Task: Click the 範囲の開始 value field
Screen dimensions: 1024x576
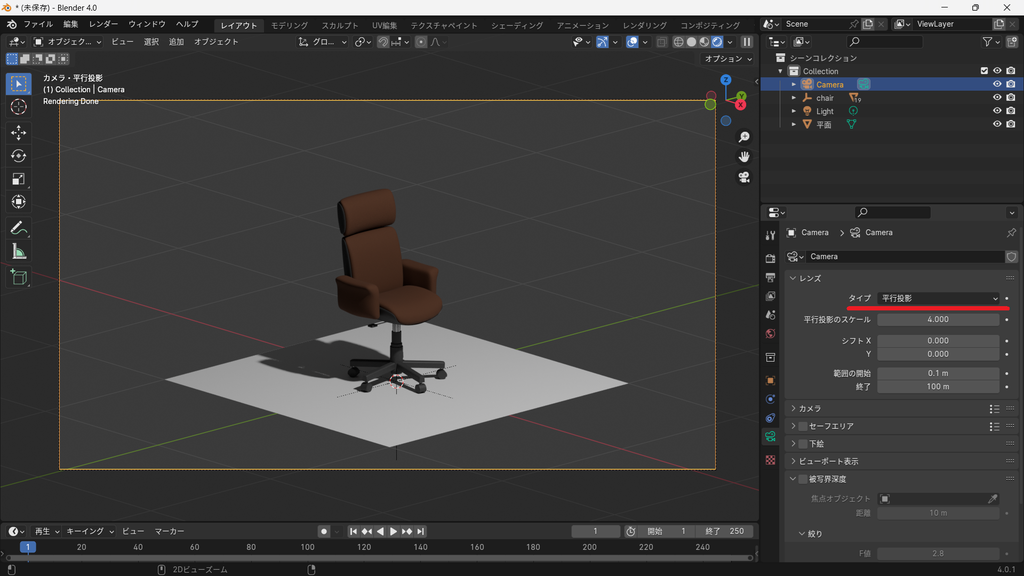Action: tap(938, 374)
